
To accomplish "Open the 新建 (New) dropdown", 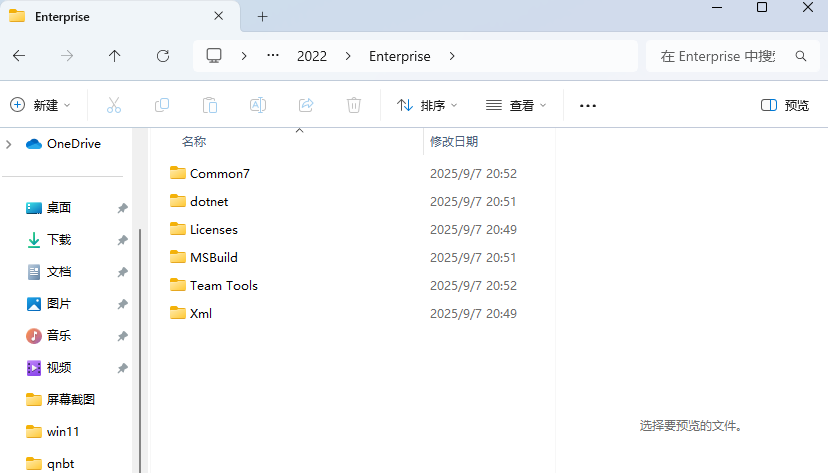I will point(40,105).
